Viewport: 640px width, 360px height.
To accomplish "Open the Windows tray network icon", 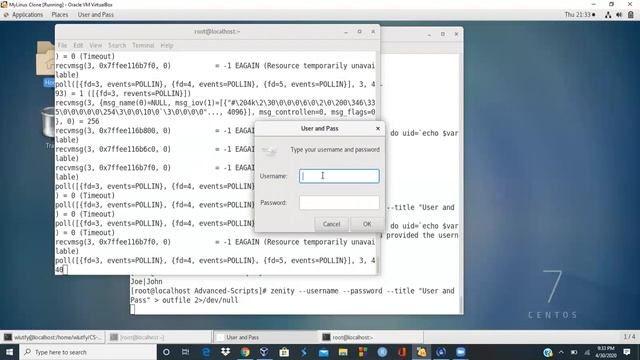I will [x=587, y=352].
